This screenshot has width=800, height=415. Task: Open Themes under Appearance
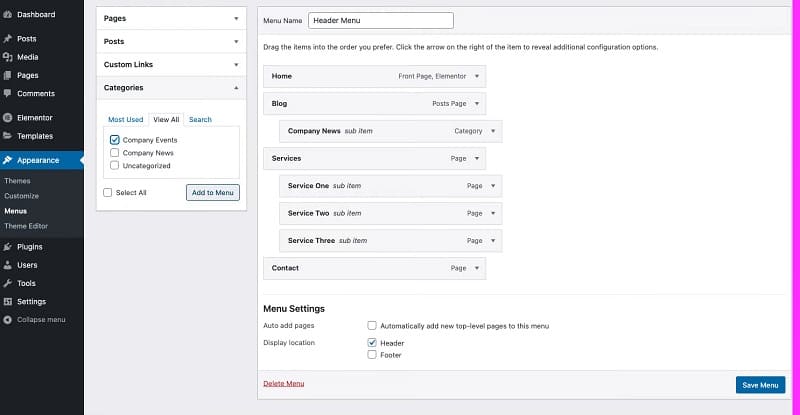pos(17,181)
